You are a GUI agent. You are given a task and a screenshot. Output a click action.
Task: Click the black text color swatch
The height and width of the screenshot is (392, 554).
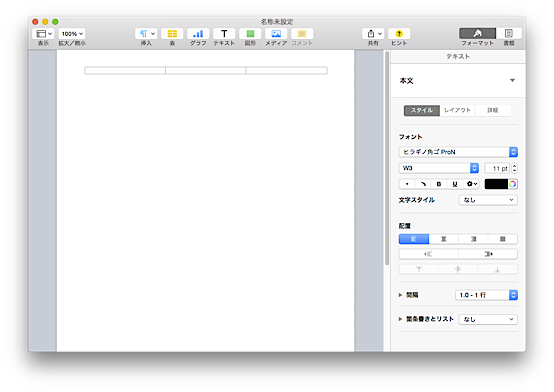click(x=496, y=184)
